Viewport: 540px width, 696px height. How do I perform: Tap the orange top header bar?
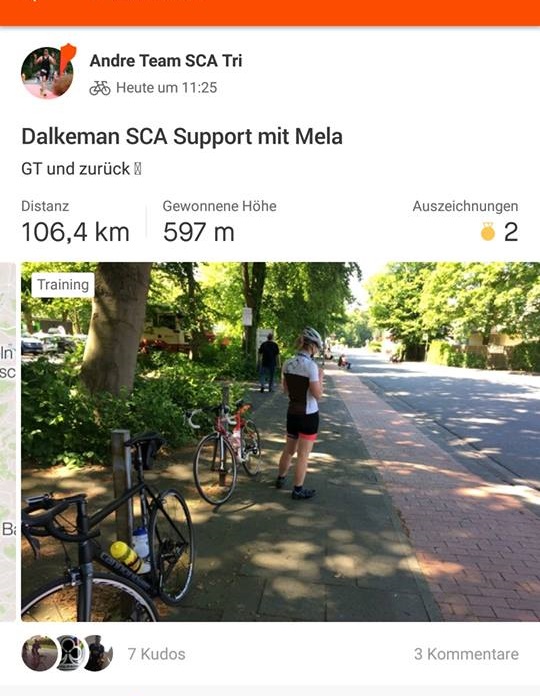(x=270, y=12)
